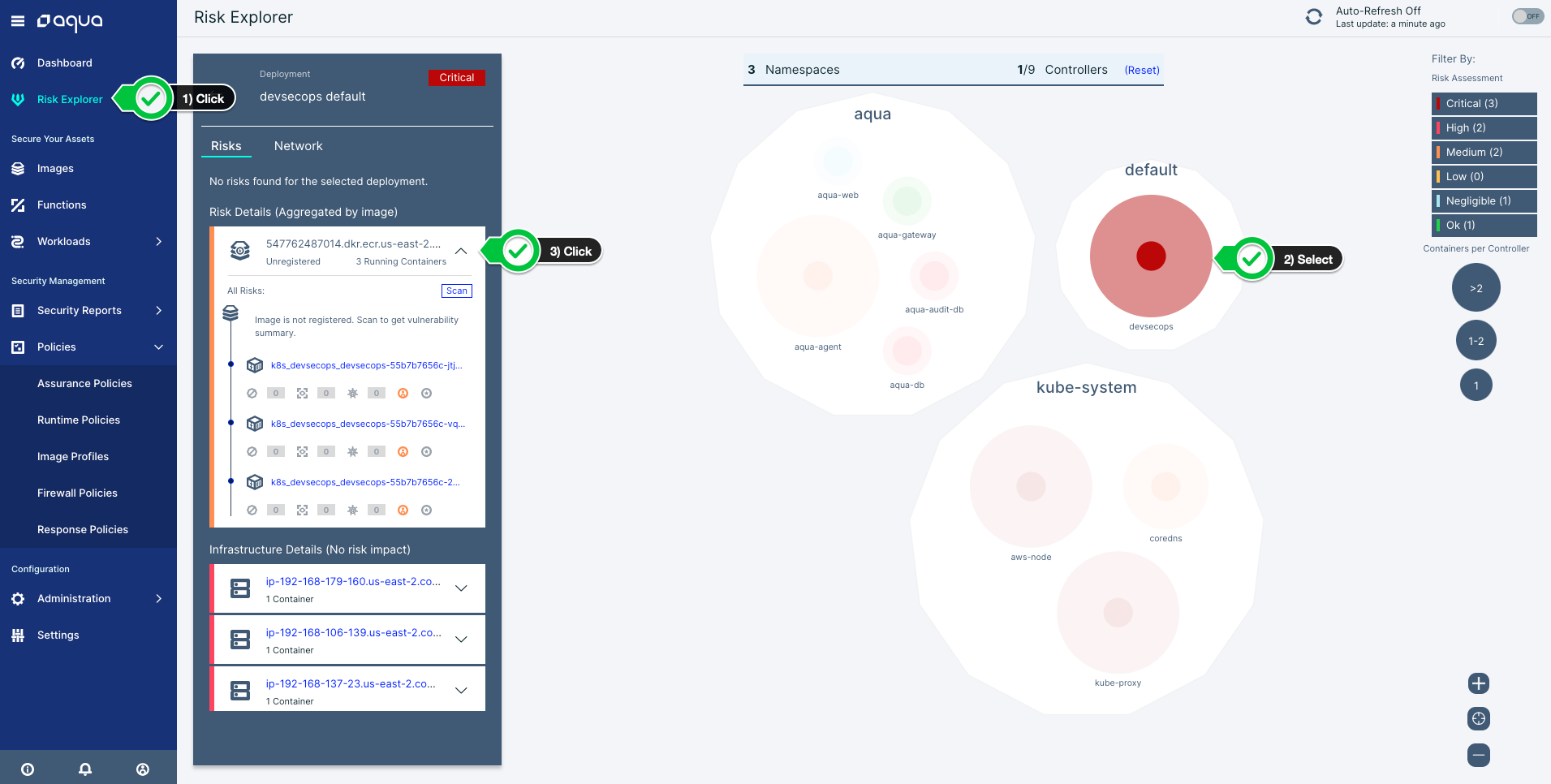The width and height of the screenshot is (1551, 784).
Task: Click the Scan button
Action: (x=457, y=291)
